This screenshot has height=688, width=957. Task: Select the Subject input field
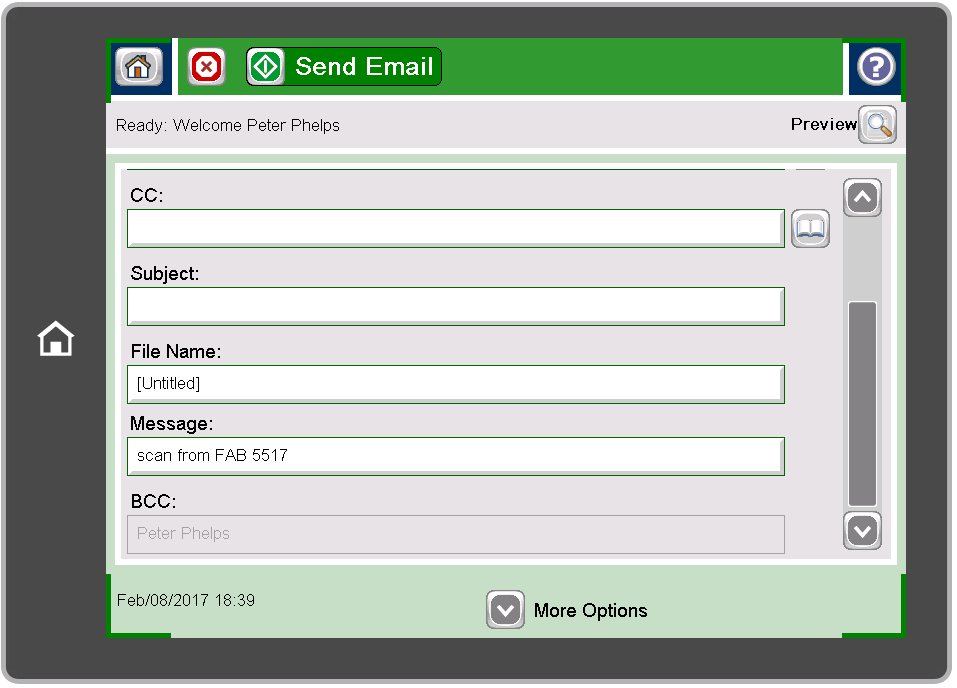456,306
